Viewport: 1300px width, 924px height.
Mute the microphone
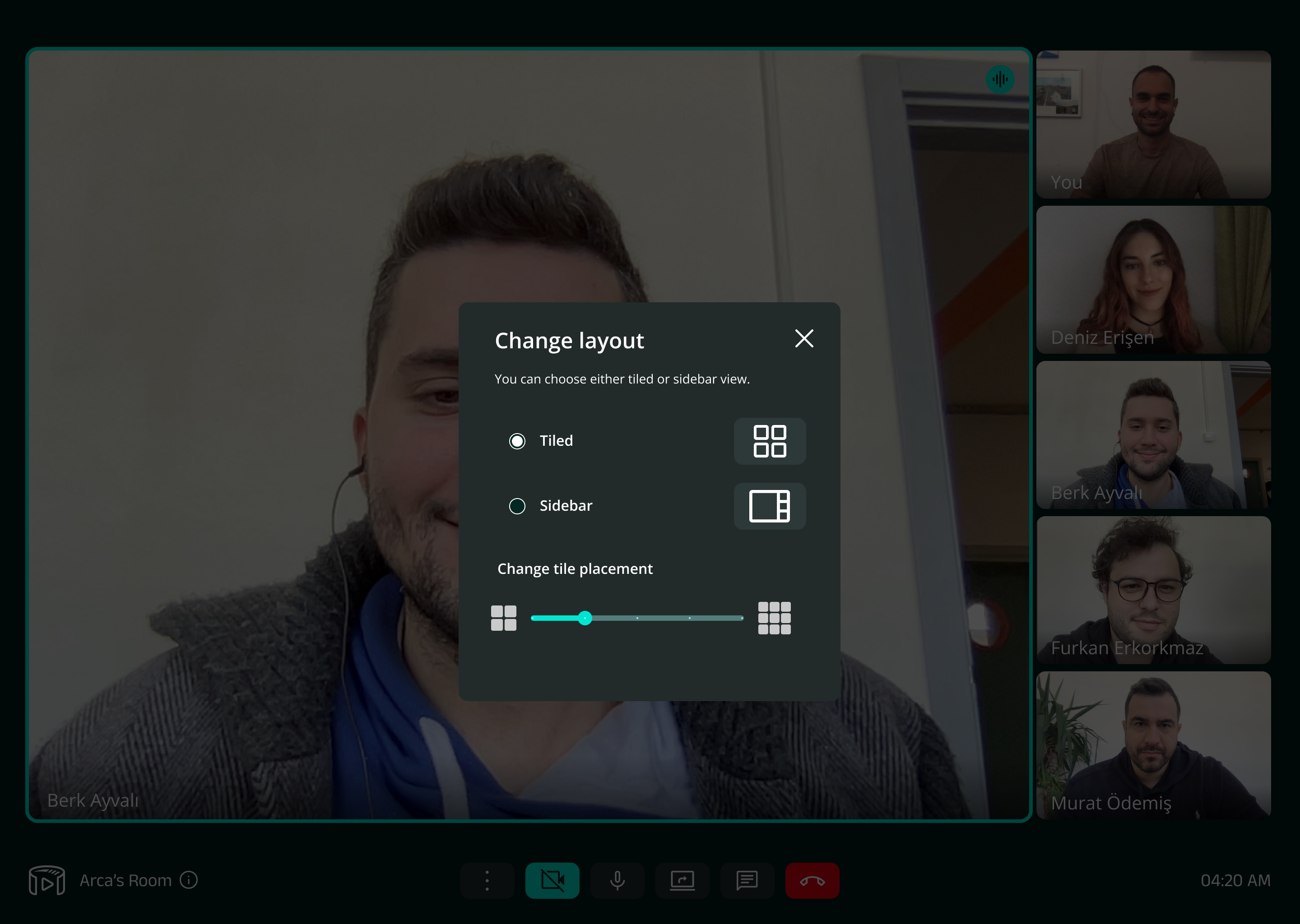pyautogui.click(x=617, y=881)
